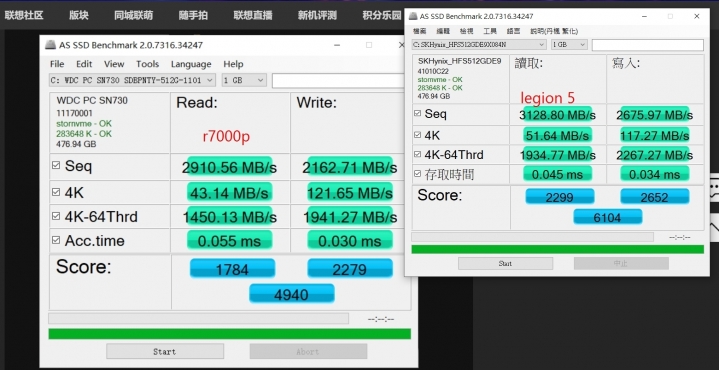Click the read score 1784
Screen dimensions: 720x370
click(232, 269)
